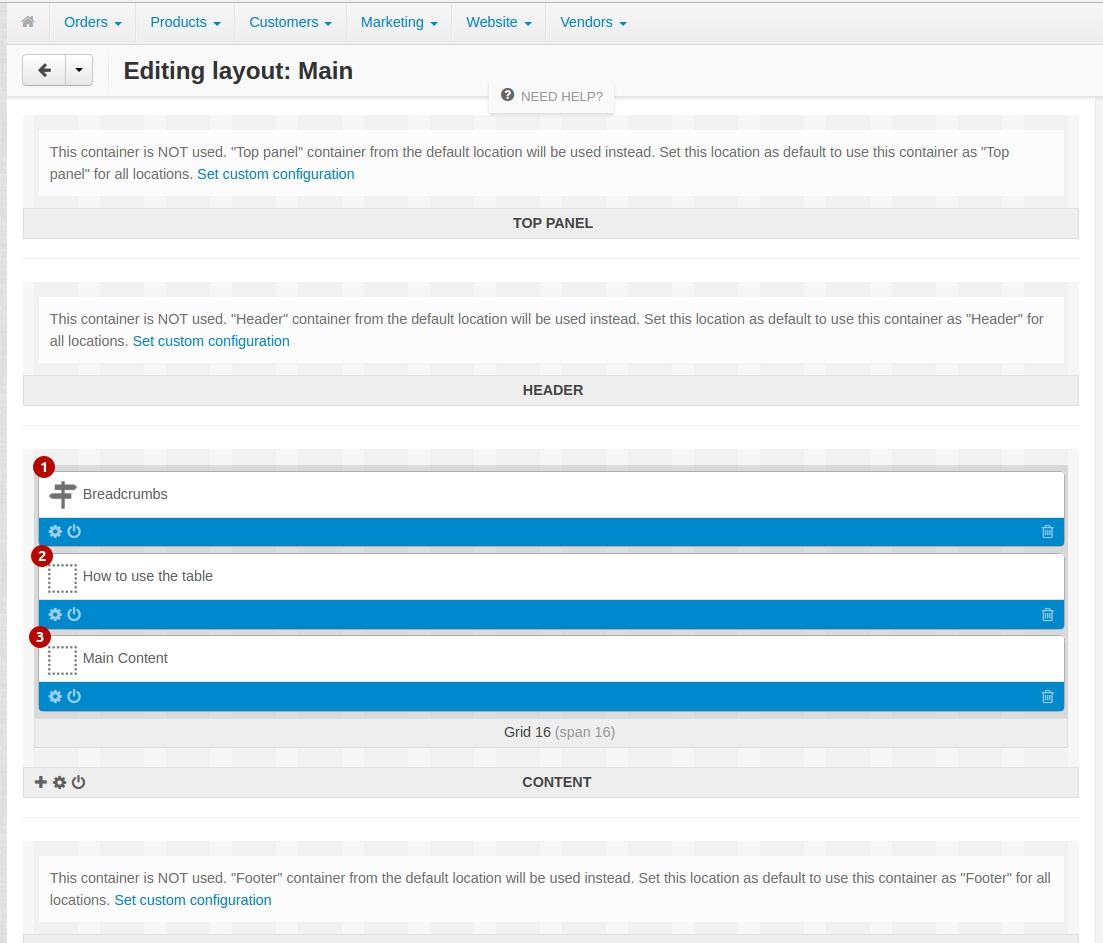Toggle Breadcrumbs block on/off power icon
Viewport: 1103px width, 943px height.
74,532
